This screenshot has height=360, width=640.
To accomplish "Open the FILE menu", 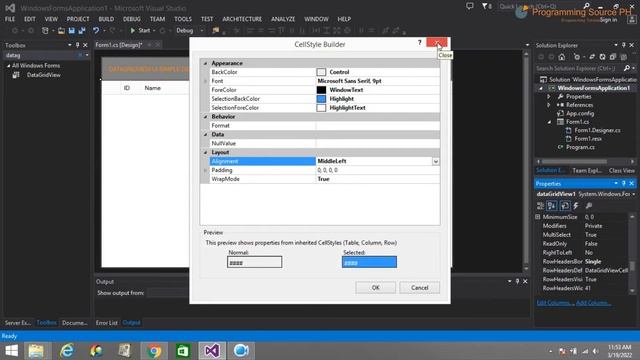I will pos(10,19).
